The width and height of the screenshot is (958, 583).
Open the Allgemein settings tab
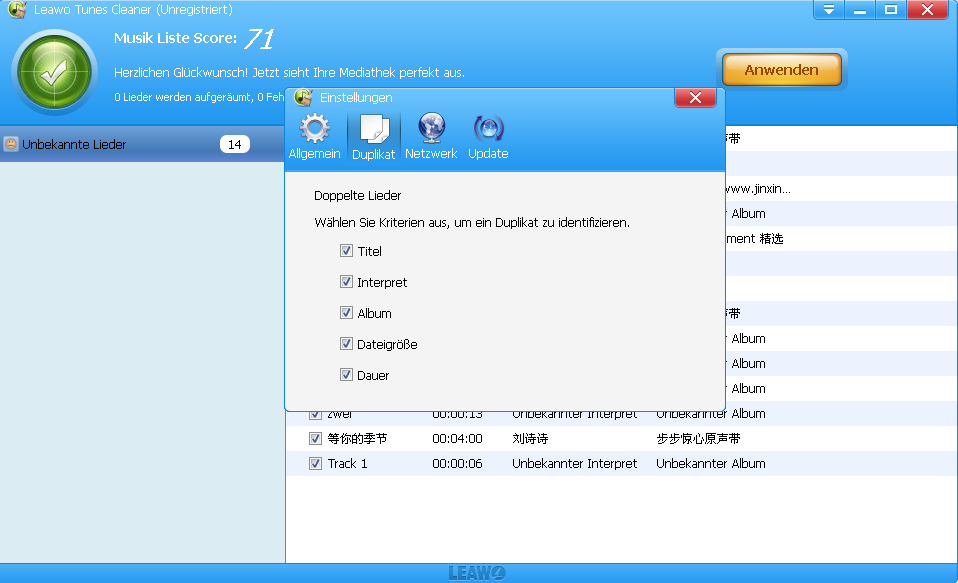point(314,137)
